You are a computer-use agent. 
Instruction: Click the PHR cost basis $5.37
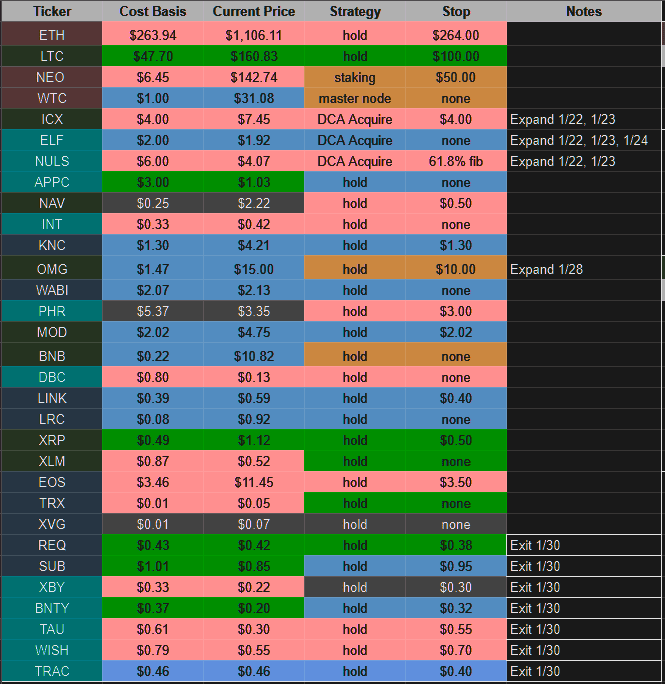point(153,311)
